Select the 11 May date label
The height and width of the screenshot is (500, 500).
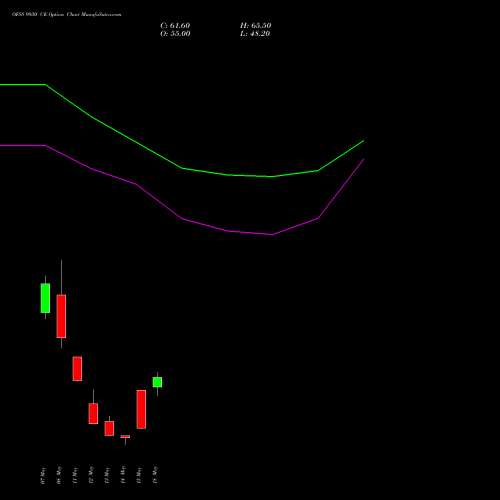point(75,476)
